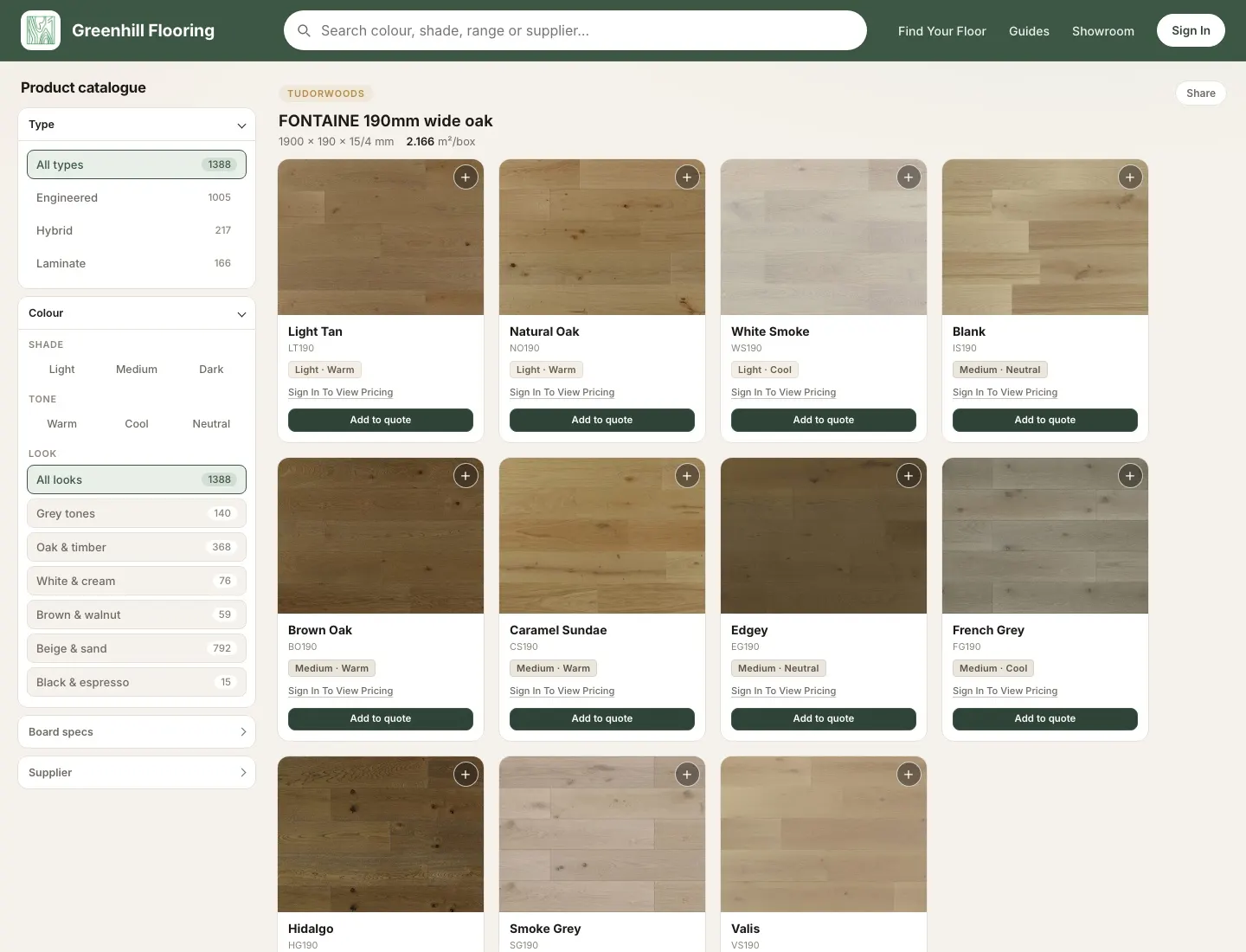Focus the colour and supplier search field
Viewport: 1246px width, 952px height.
click(x=575, y=30)
